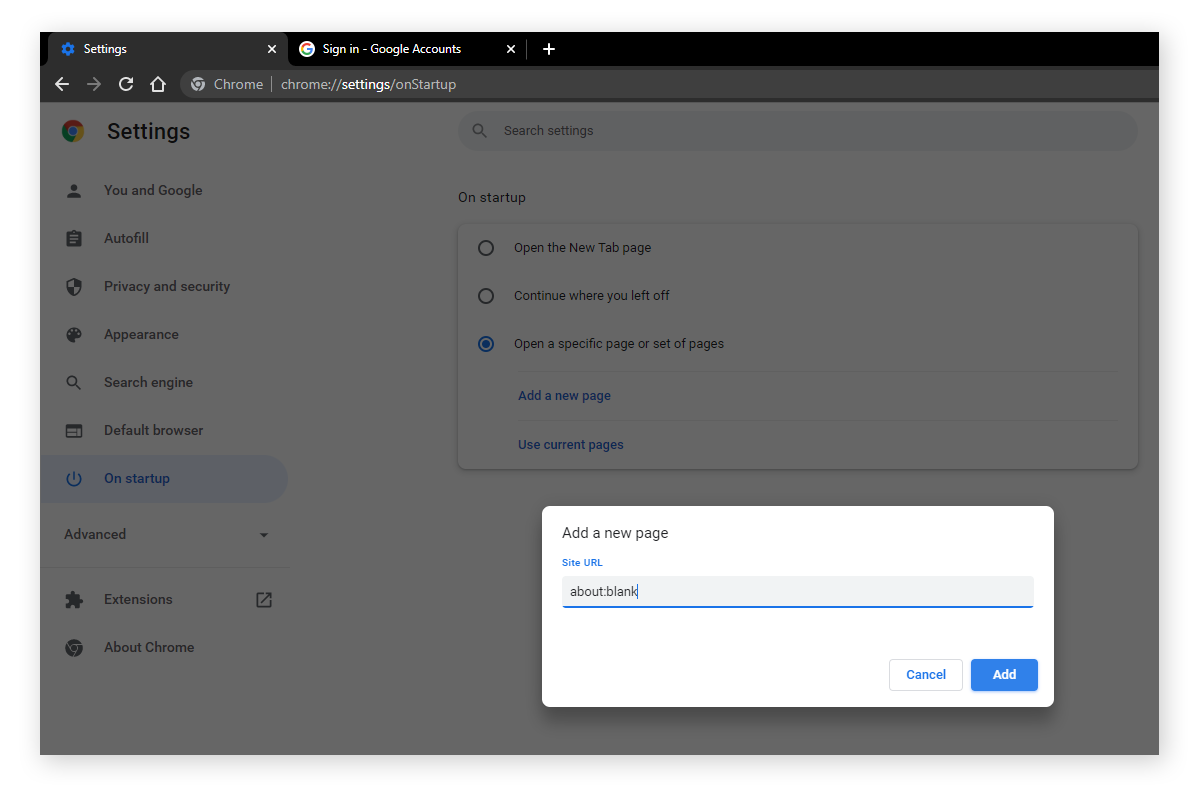
Task: Open You and Google settings
Action: (163, 190)
